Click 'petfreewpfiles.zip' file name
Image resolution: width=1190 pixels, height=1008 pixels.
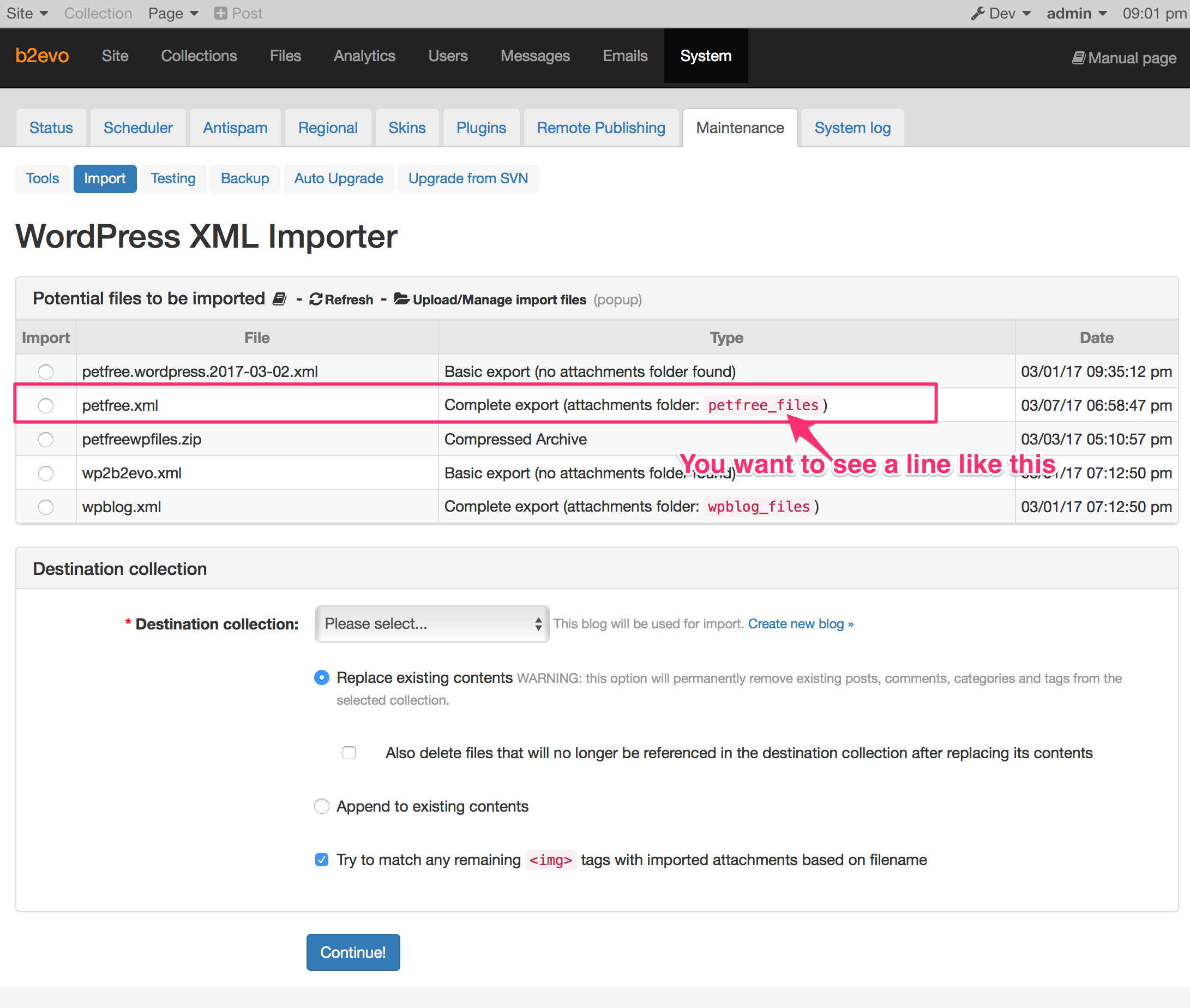click(142, 440)
